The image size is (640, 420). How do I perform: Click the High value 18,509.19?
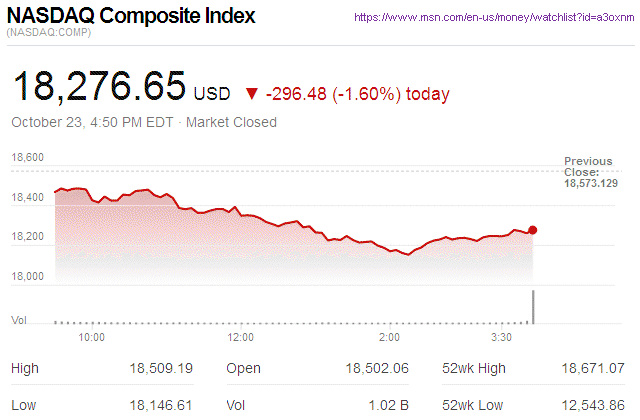click(x=158, y=369)
